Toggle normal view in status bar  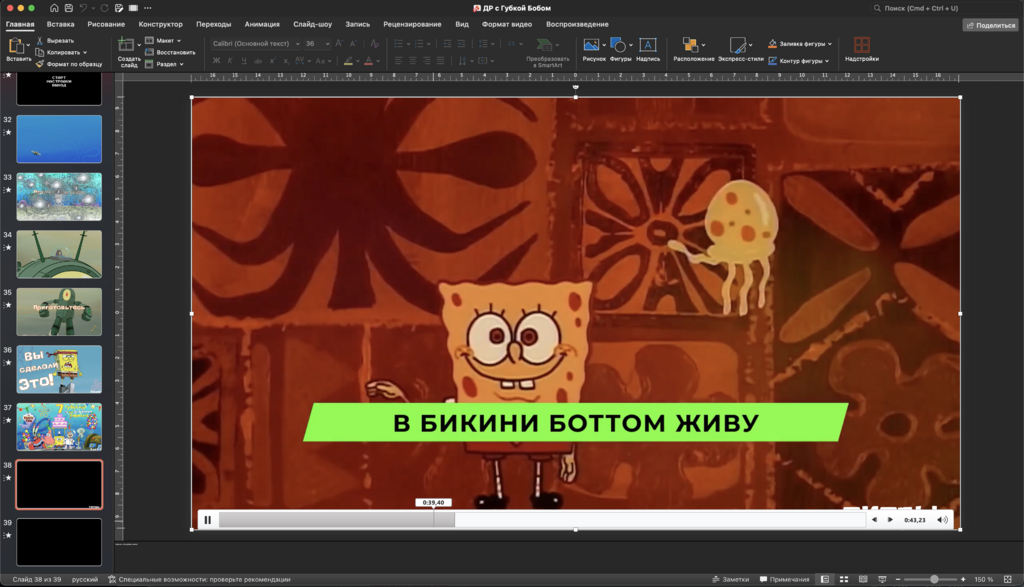[x=825, y=579]
